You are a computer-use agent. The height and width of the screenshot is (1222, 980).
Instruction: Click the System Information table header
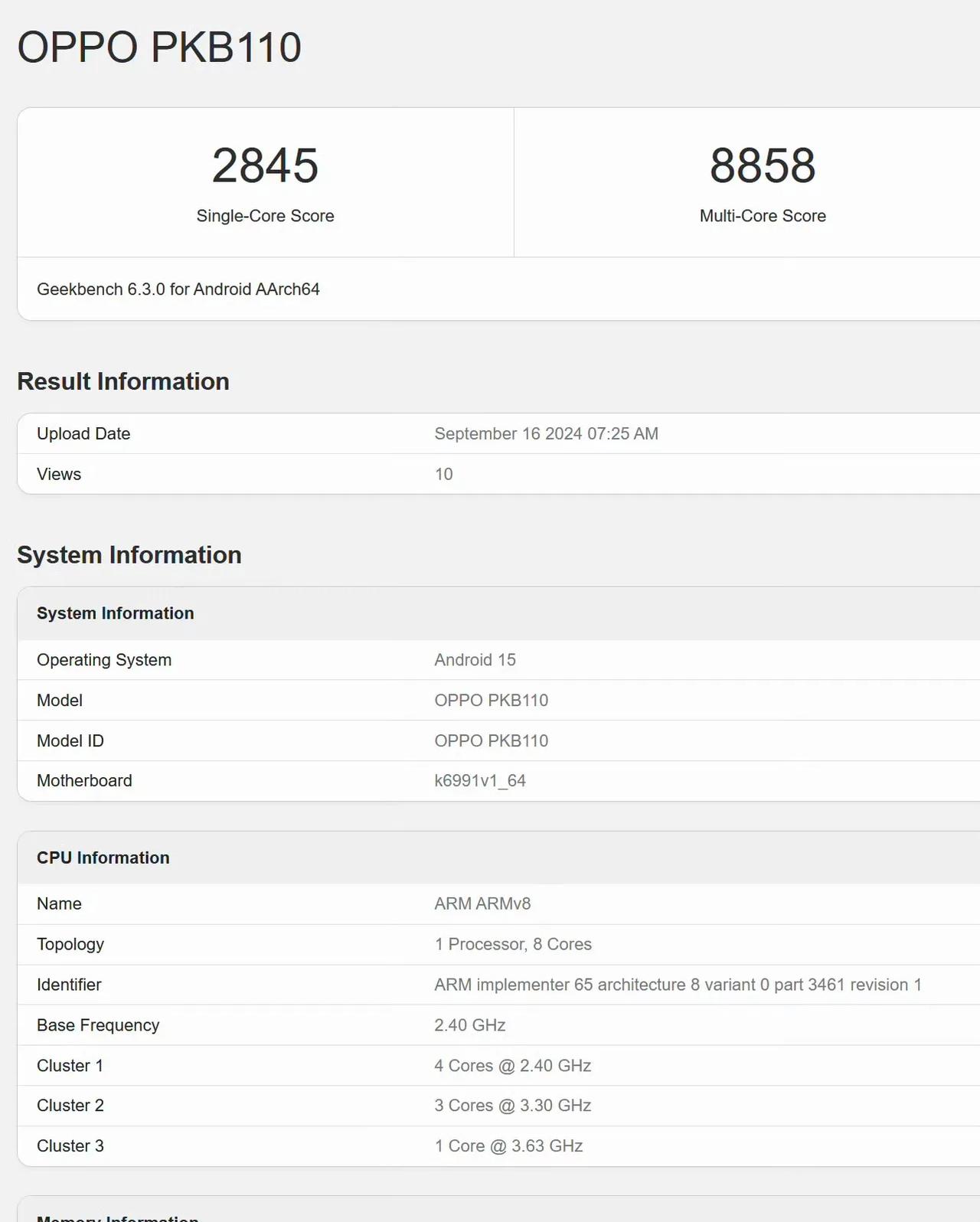(x=116, y=613)
